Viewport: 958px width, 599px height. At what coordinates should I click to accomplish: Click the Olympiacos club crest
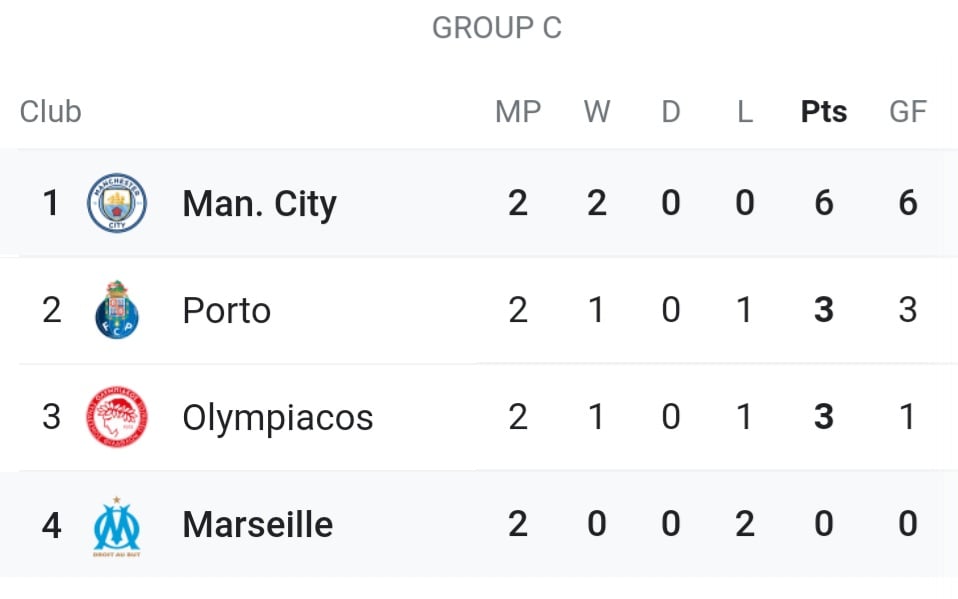tap(117, 417)
